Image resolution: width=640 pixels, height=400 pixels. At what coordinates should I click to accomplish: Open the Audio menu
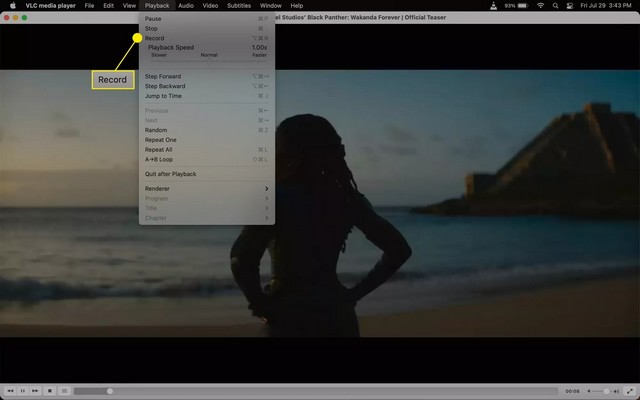click(186, 6)
